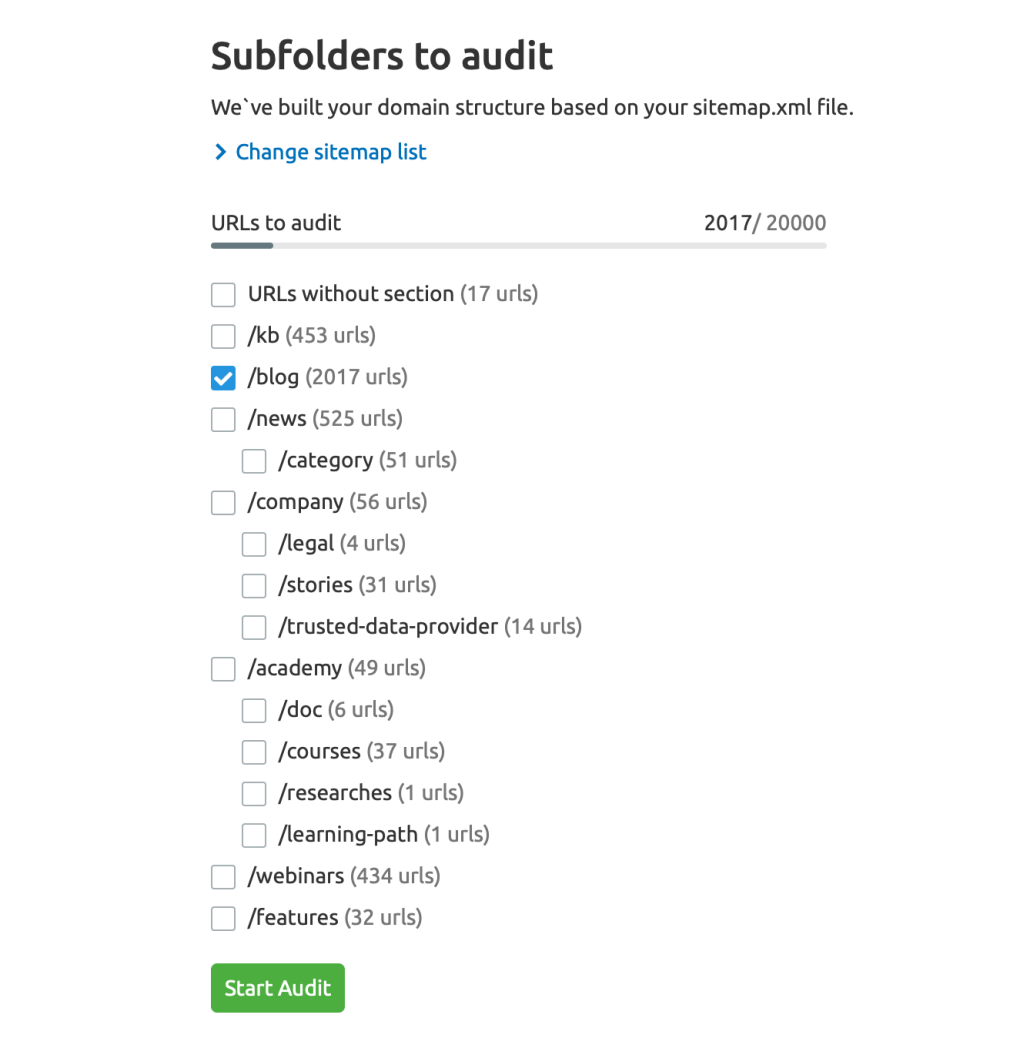Select the /academy subfolder
The width and height of the screenshot is (1010, 1055).
click(223, 668)
